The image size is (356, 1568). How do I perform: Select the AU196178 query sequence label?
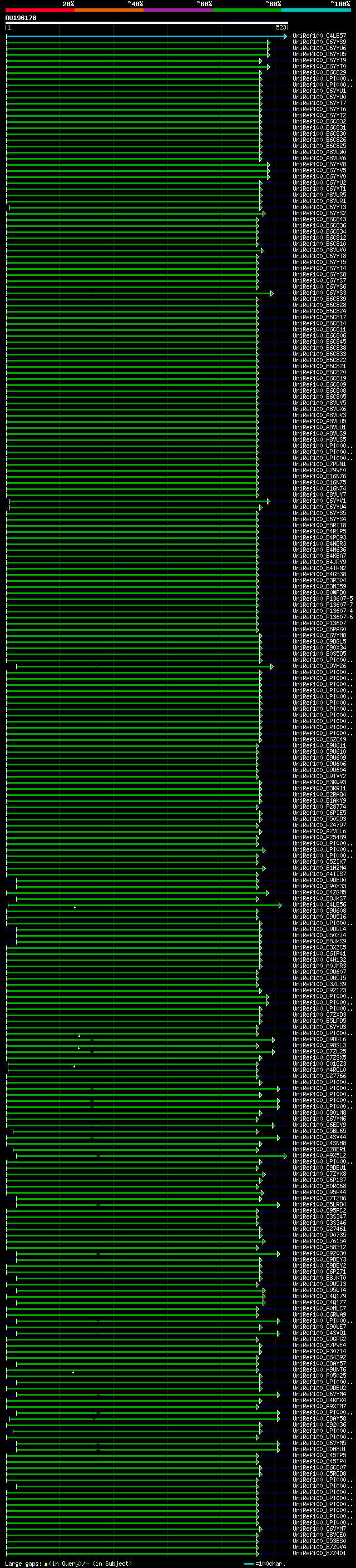click(x=21, y=18)
